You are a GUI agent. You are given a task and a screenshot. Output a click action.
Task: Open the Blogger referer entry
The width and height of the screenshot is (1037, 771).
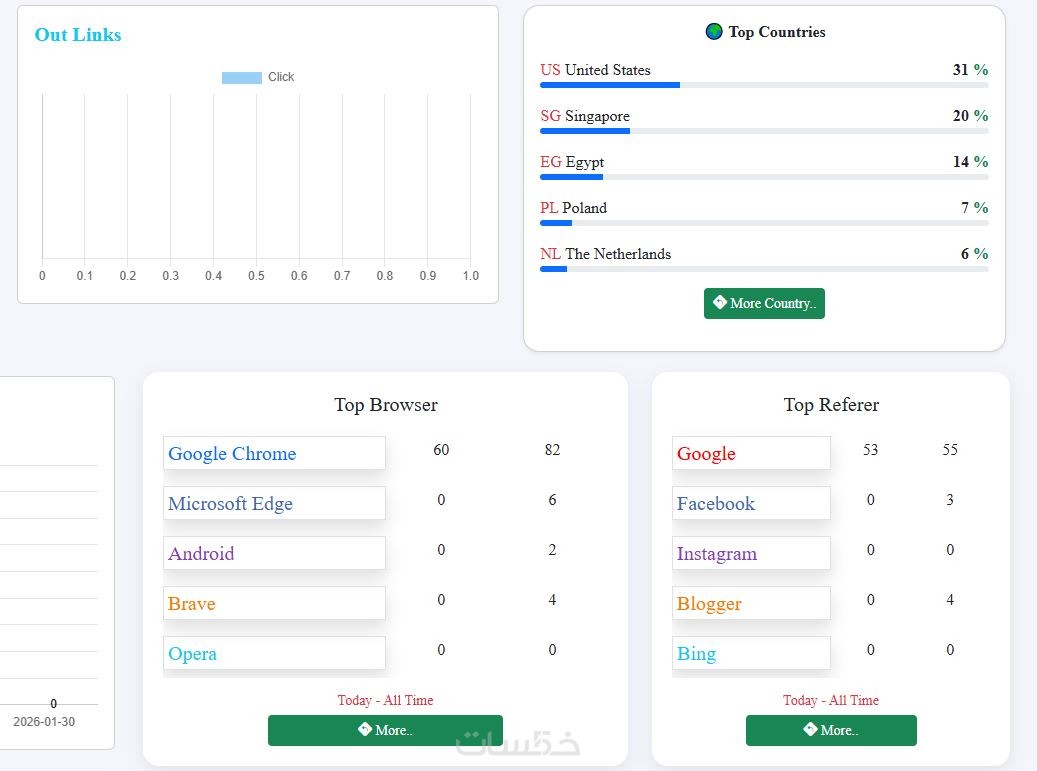point(751,603)
